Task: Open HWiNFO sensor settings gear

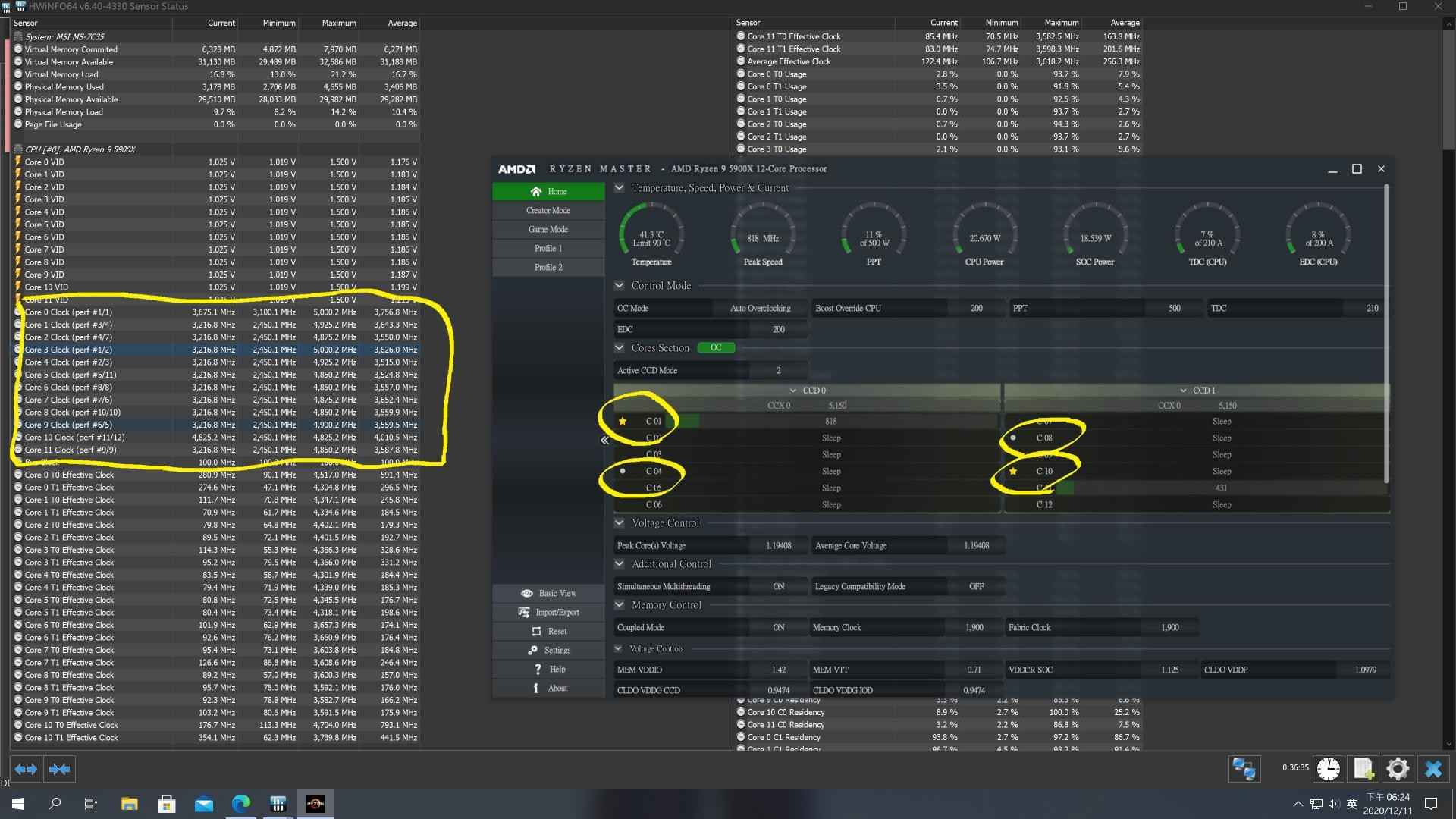Action: point(1398,769)
